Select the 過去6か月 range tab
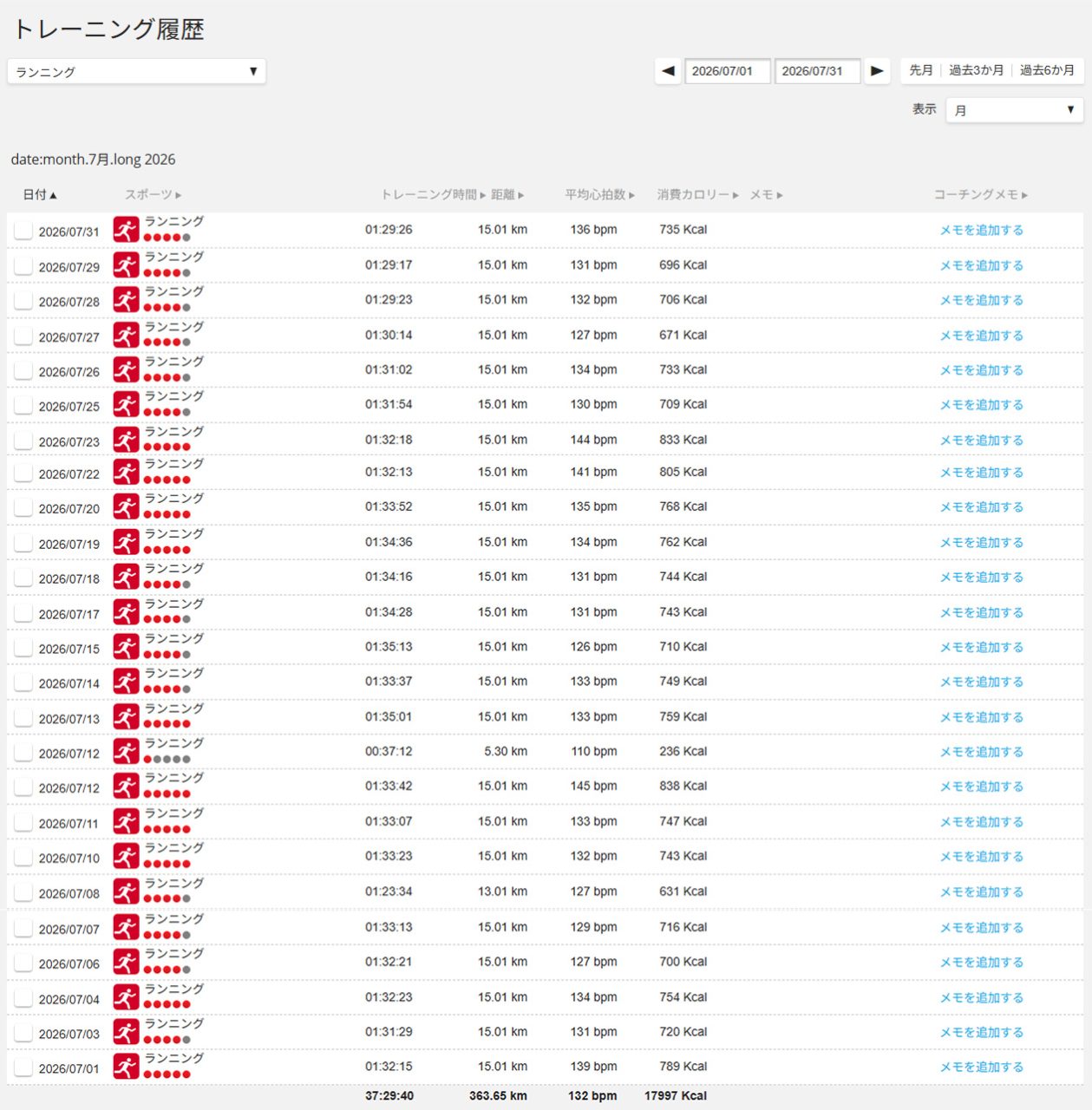Viewport: 1092px width, 1110px height. pyautogui.click(x=1047, y=70)
